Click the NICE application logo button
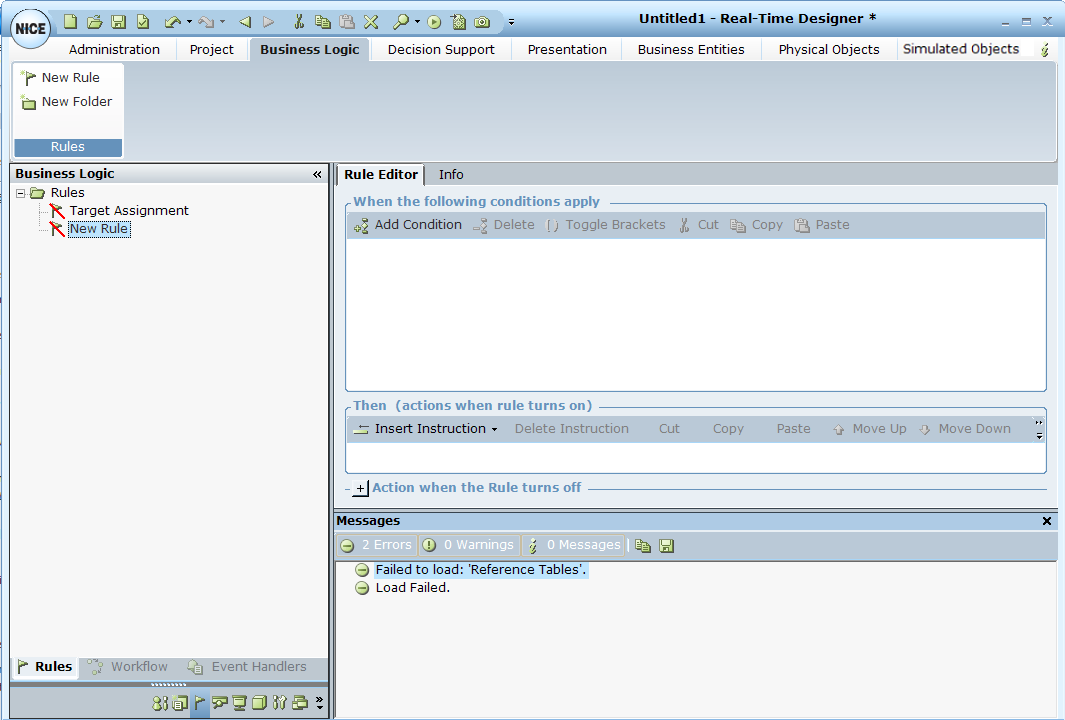The width and height of the screenshot is (1065, 720). pos(31,28)
